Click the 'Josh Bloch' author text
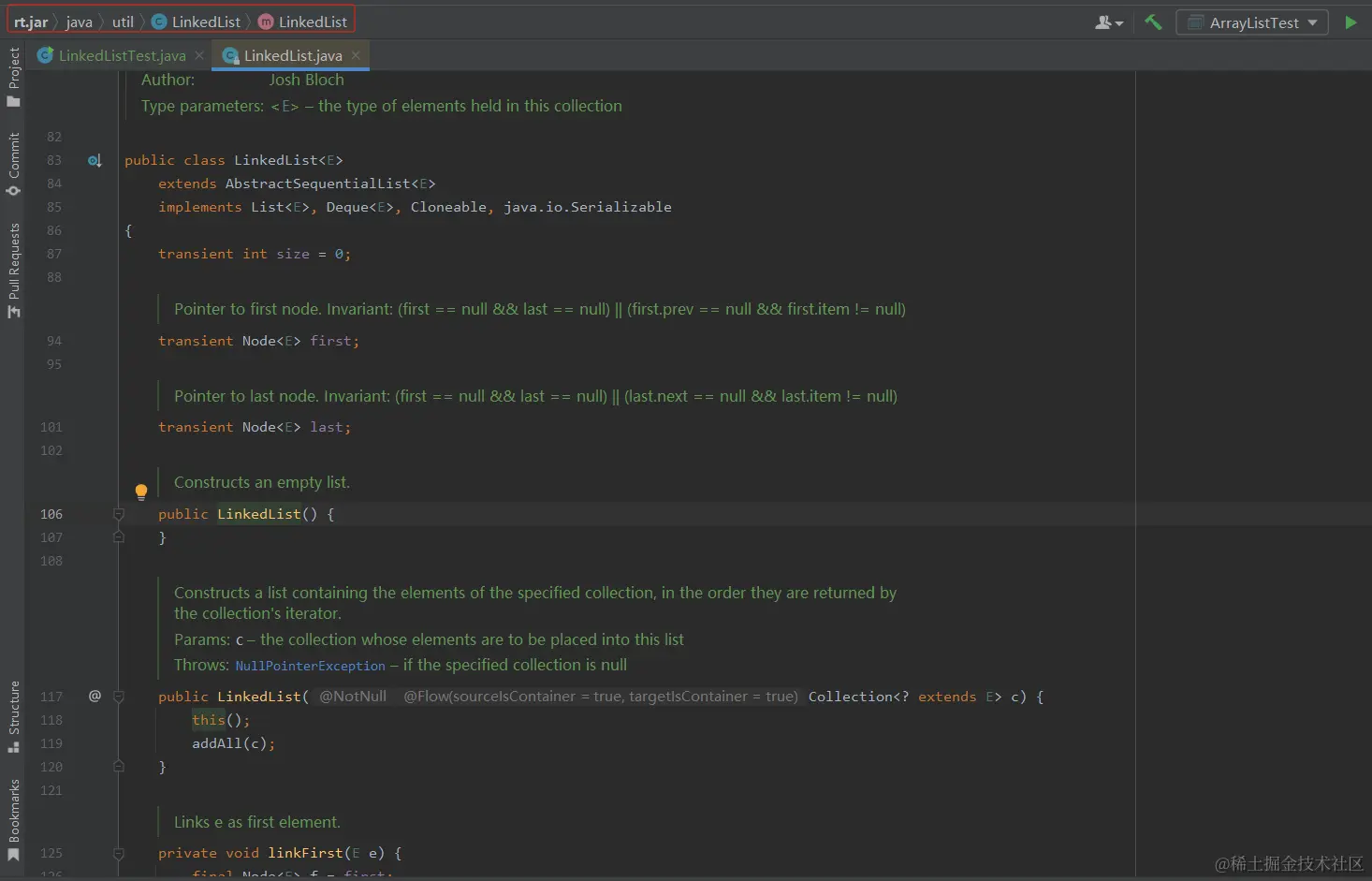Viewport: 1372px width, 881px height. click(x=306, y=80)
